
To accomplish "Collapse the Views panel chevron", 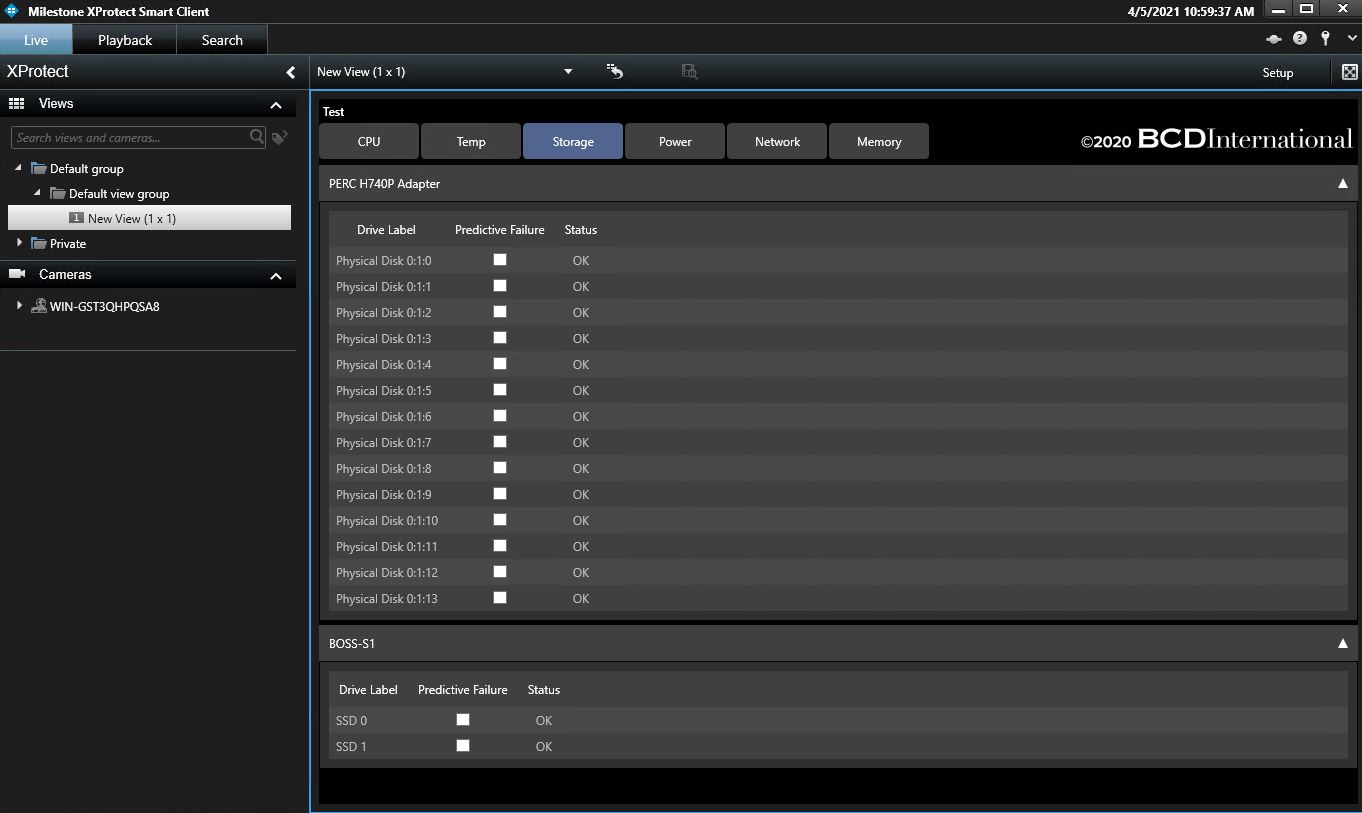I will (x=276, y=105).
